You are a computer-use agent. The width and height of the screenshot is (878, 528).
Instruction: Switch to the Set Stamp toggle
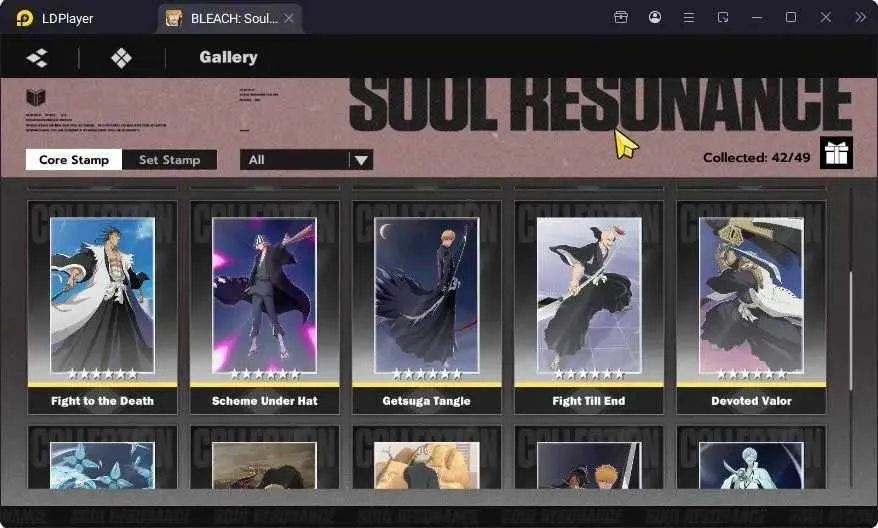pyautogui.click(x=169, y=160)
